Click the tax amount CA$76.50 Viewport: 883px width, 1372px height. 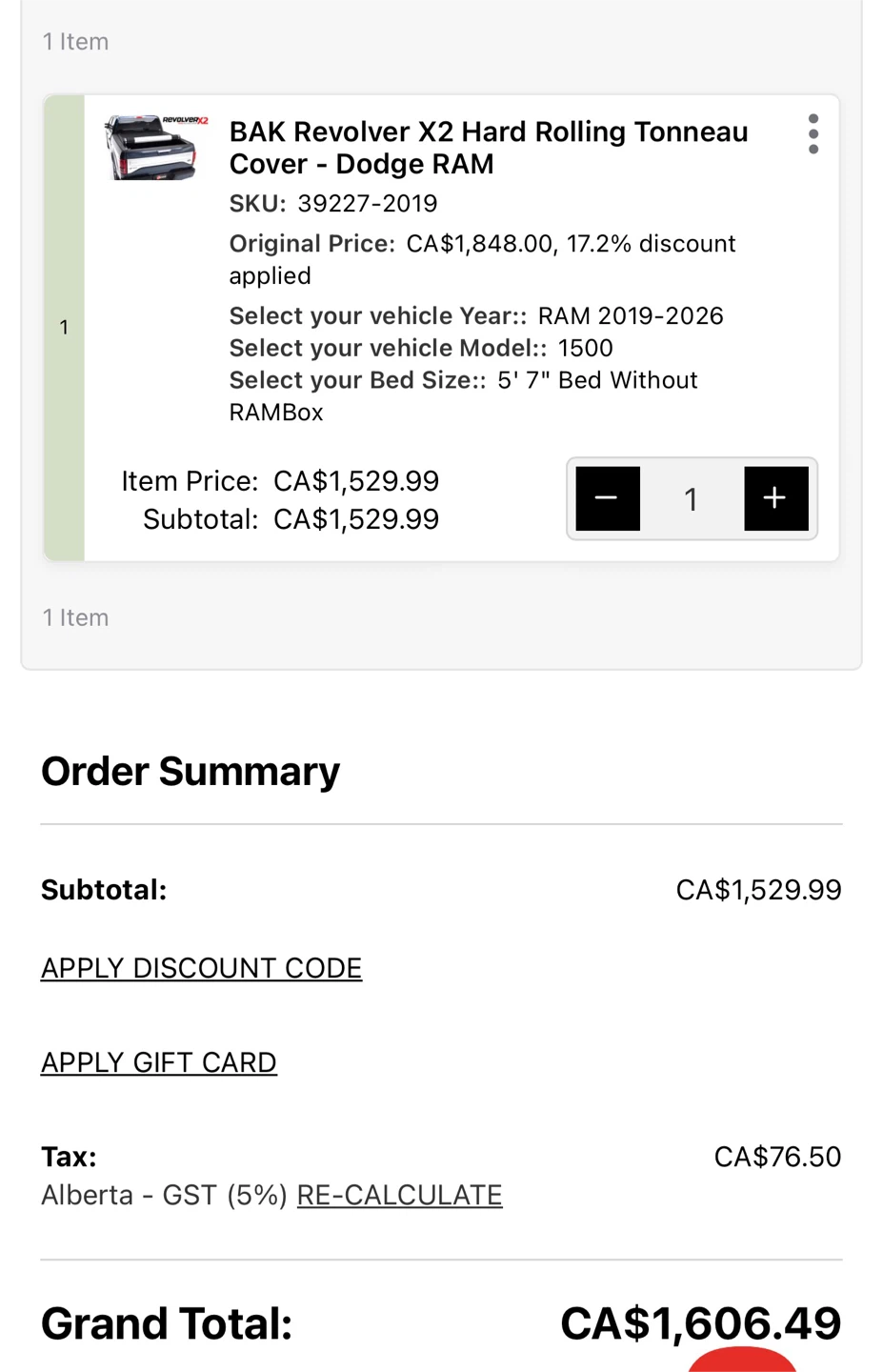point(777,1157)
